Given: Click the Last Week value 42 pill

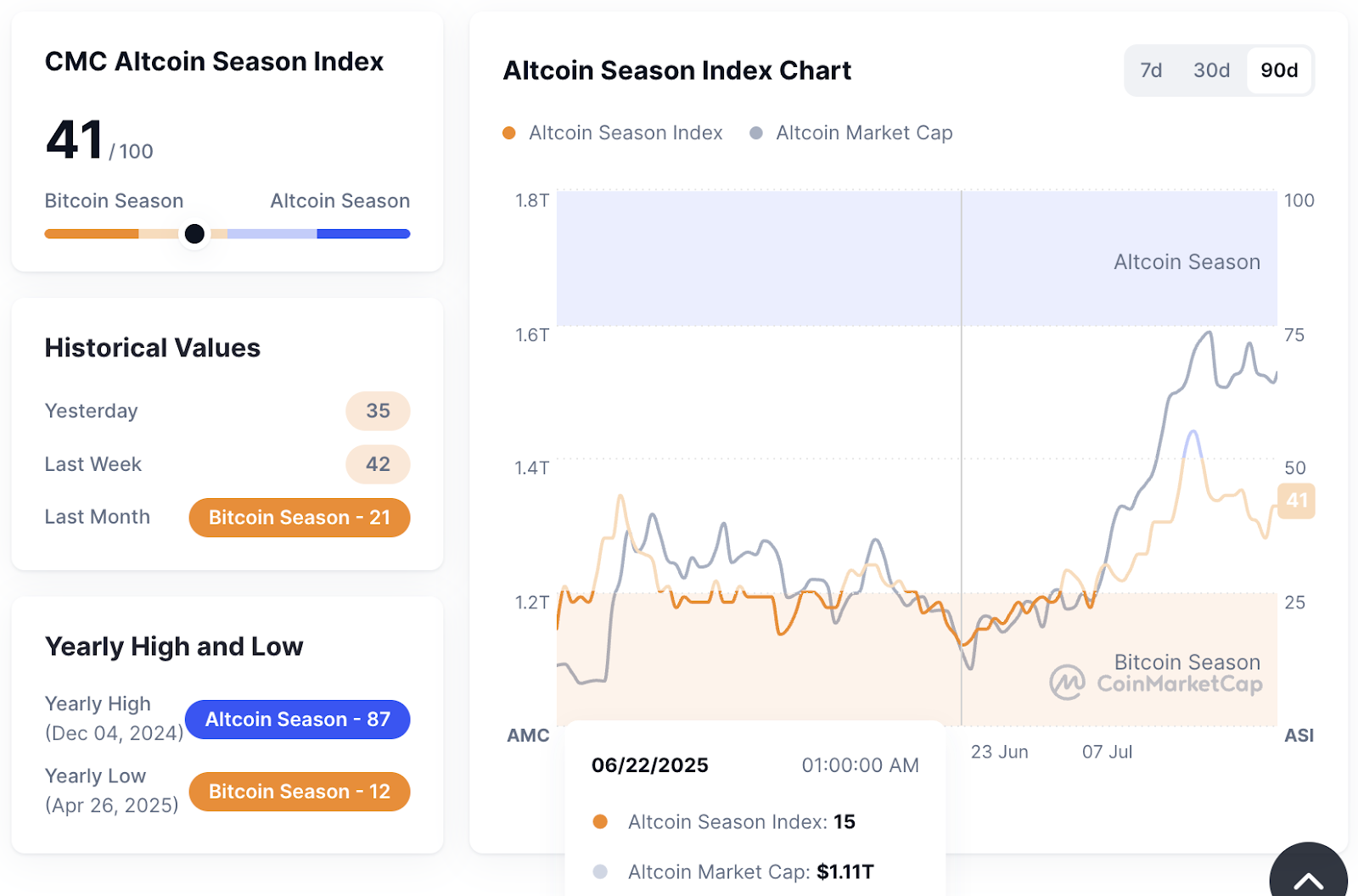Looking at the screenshot, I should (x=378, y=464).
